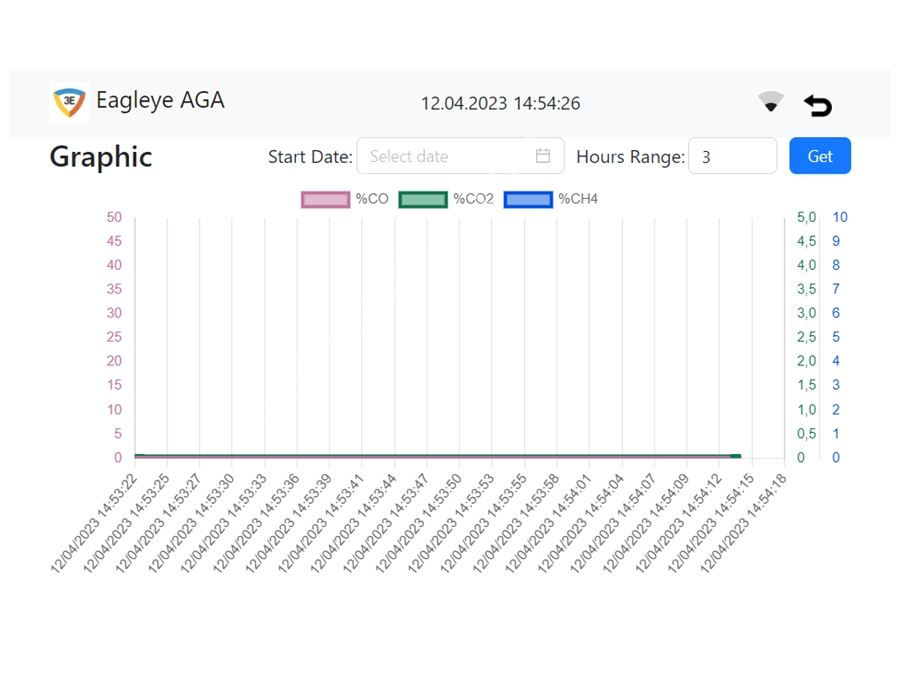
Task: Click the blue %CH4 legend color box
Action: (527, 199)
